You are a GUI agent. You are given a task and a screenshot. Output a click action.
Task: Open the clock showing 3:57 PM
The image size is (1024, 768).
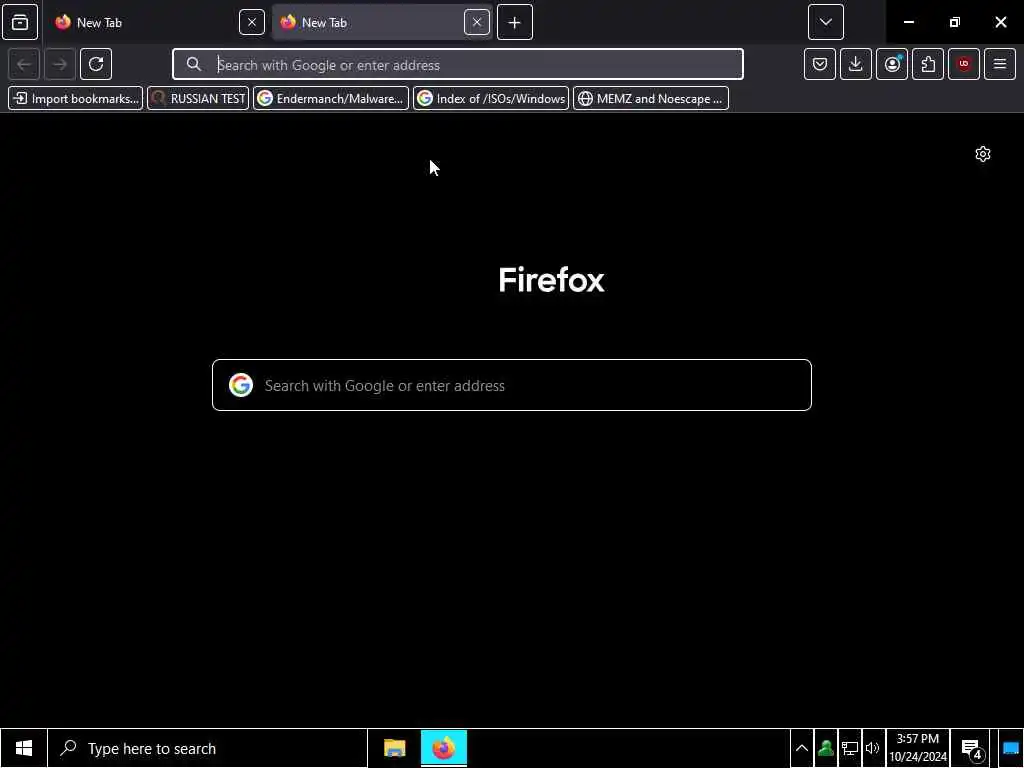(918, 748)
